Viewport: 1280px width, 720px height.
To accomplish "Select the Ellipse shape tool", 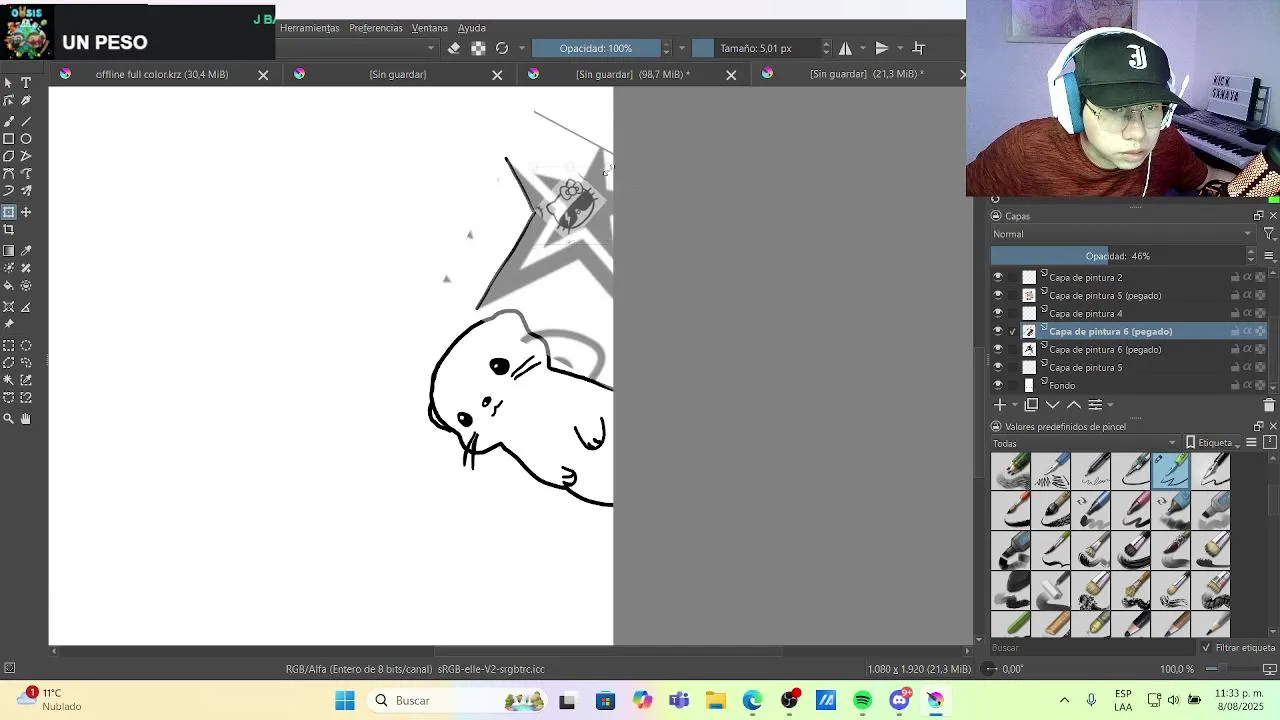I will click(26, 139).
